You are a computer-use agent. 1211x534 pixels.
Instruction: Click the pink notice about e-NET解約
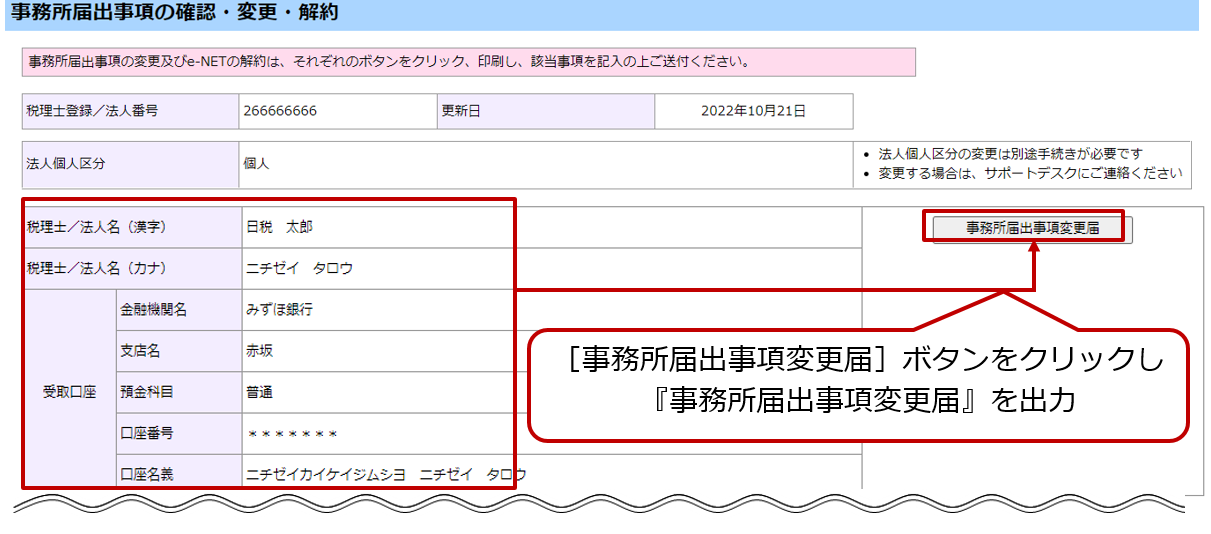pyautogui.click(x=390, y=62)
